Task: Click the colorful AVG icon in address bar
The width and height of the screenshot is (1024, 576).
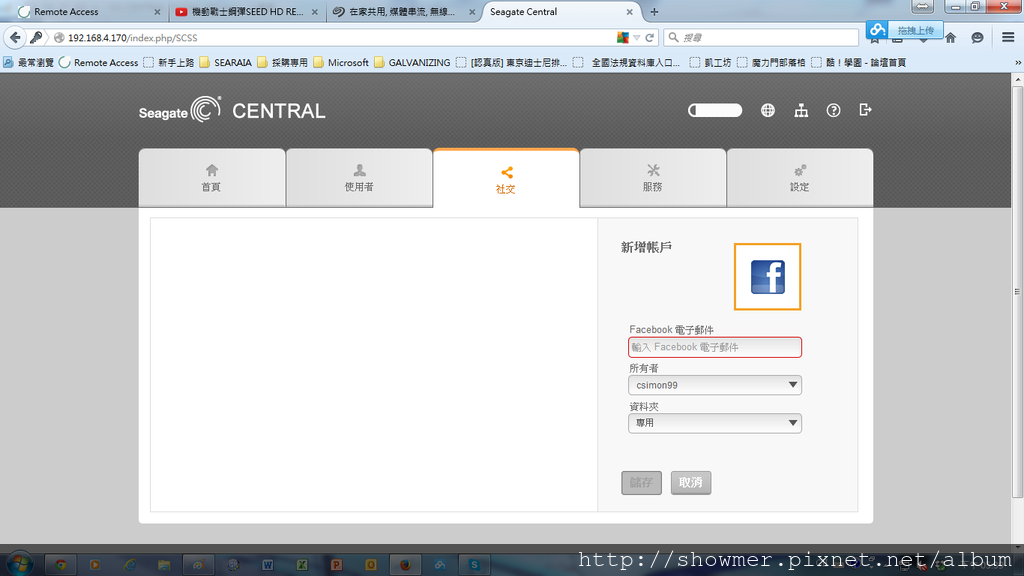Action: (x=623, y=38)
